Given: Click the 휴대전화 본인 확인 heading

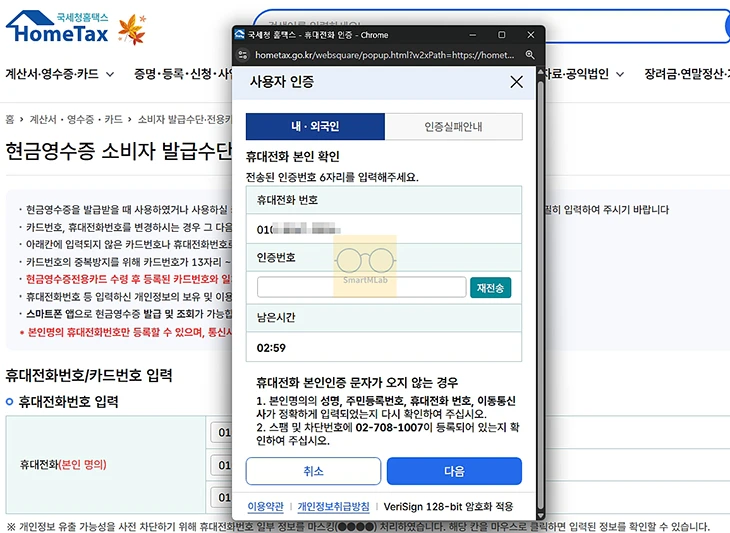Looking at the screenshot, I should [x=293, y=156].
